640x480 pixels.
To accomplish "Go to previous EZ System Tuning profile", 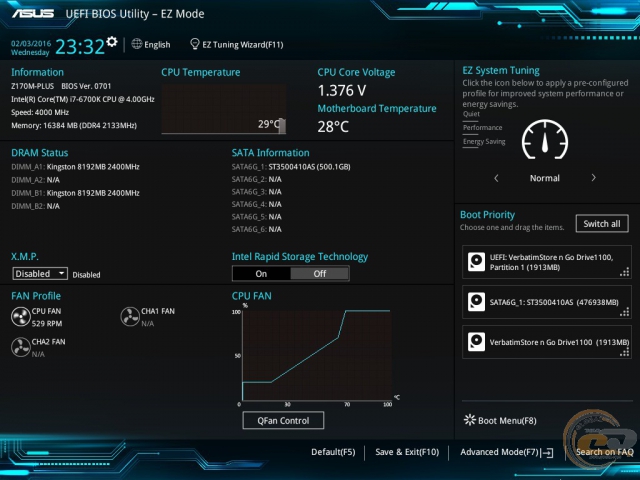I will coord(496,178).
